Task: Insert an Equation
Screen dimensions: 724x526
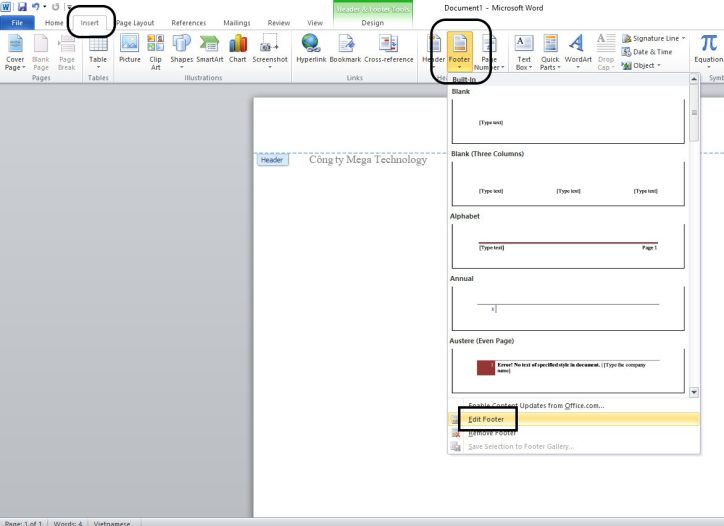Action: (708, 52)
